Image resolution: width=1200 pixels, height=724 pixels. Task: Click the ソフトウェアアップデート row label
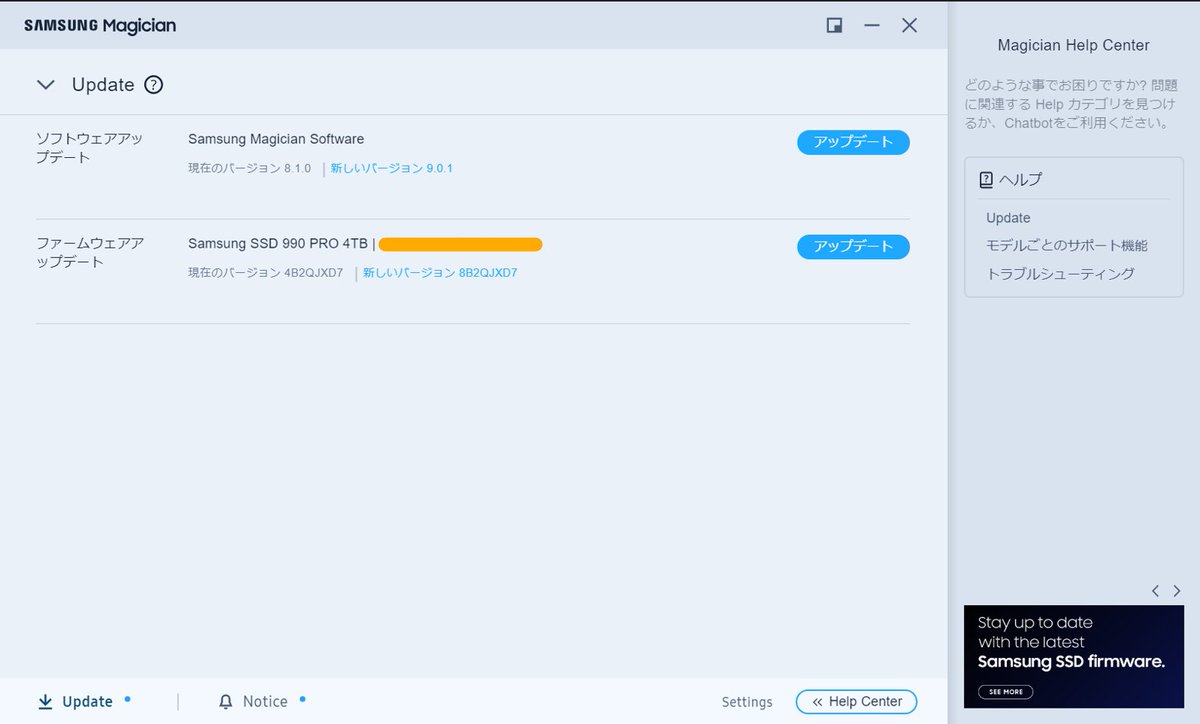[90, 148]
